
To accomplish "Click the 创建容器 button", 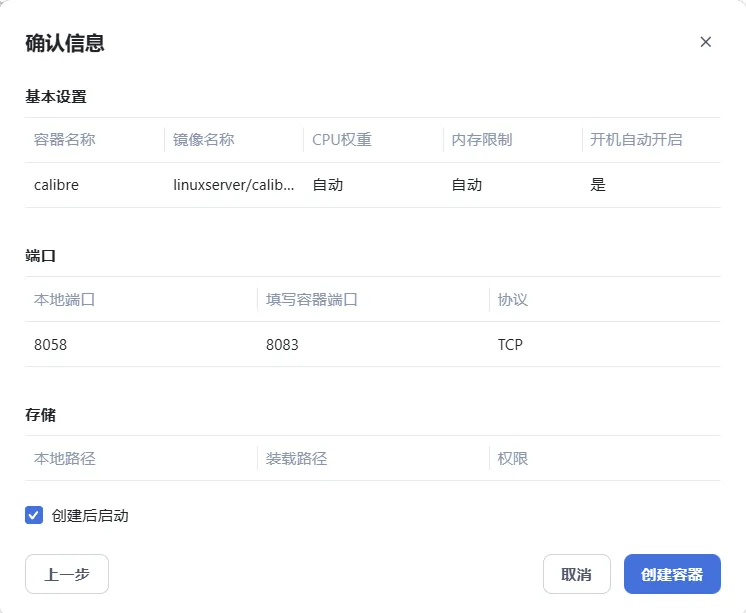I will click(x=672, y=574).
